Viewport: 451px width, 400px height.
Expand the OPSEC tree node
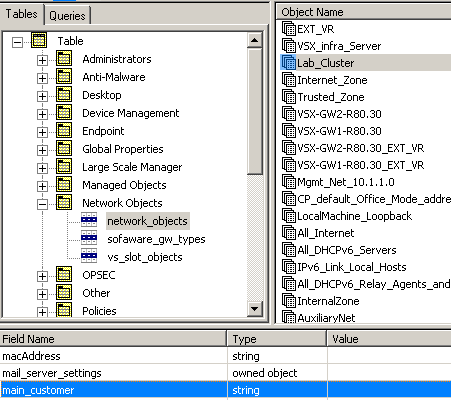42,276
